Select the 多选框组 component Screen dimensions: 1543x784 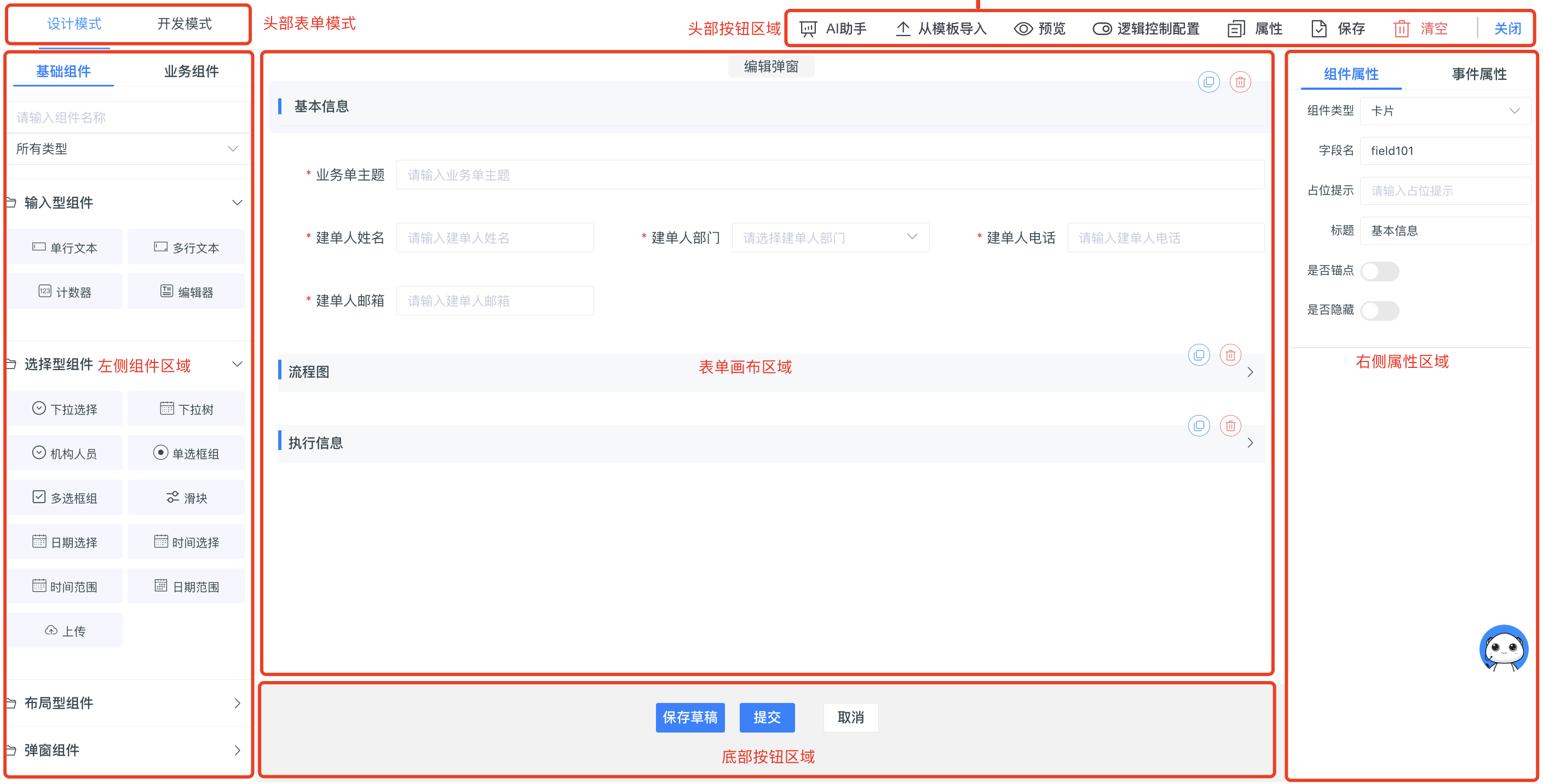[65, 497]
